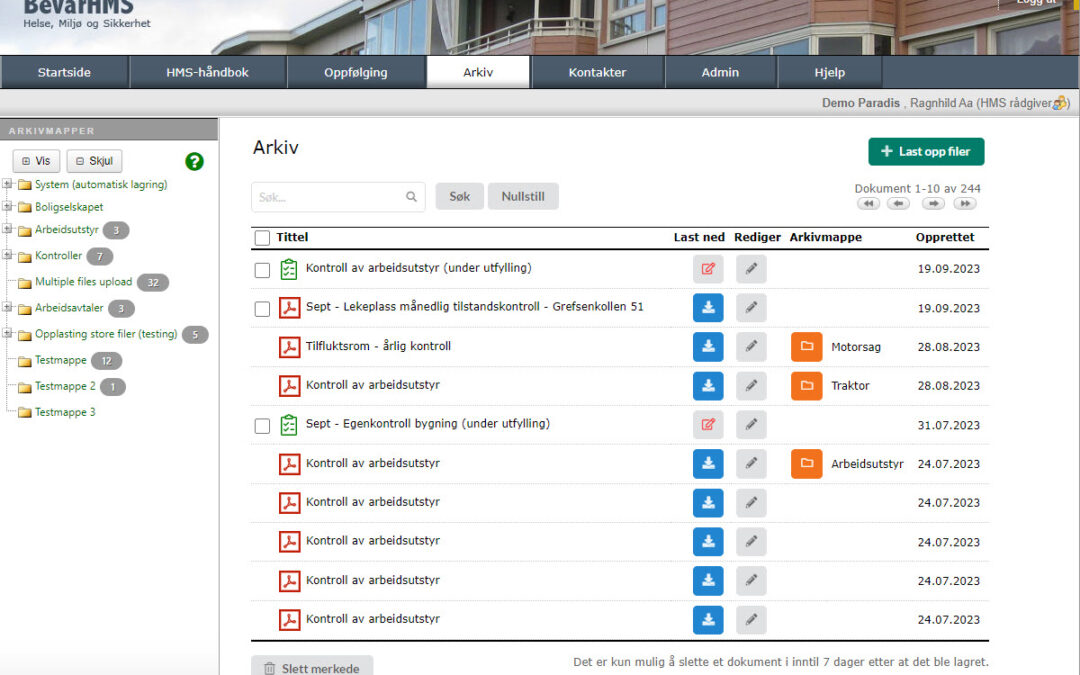The height and width of the screenshot is (675, 1080).
Task: Click into the Søk search field
Action: point(330,197)
